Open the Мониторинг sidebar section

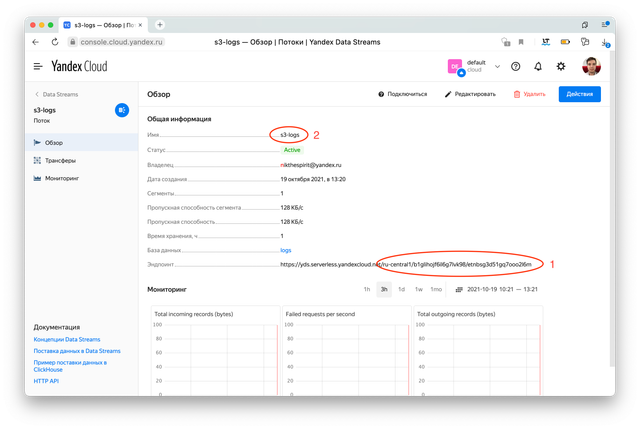[61, 177]
